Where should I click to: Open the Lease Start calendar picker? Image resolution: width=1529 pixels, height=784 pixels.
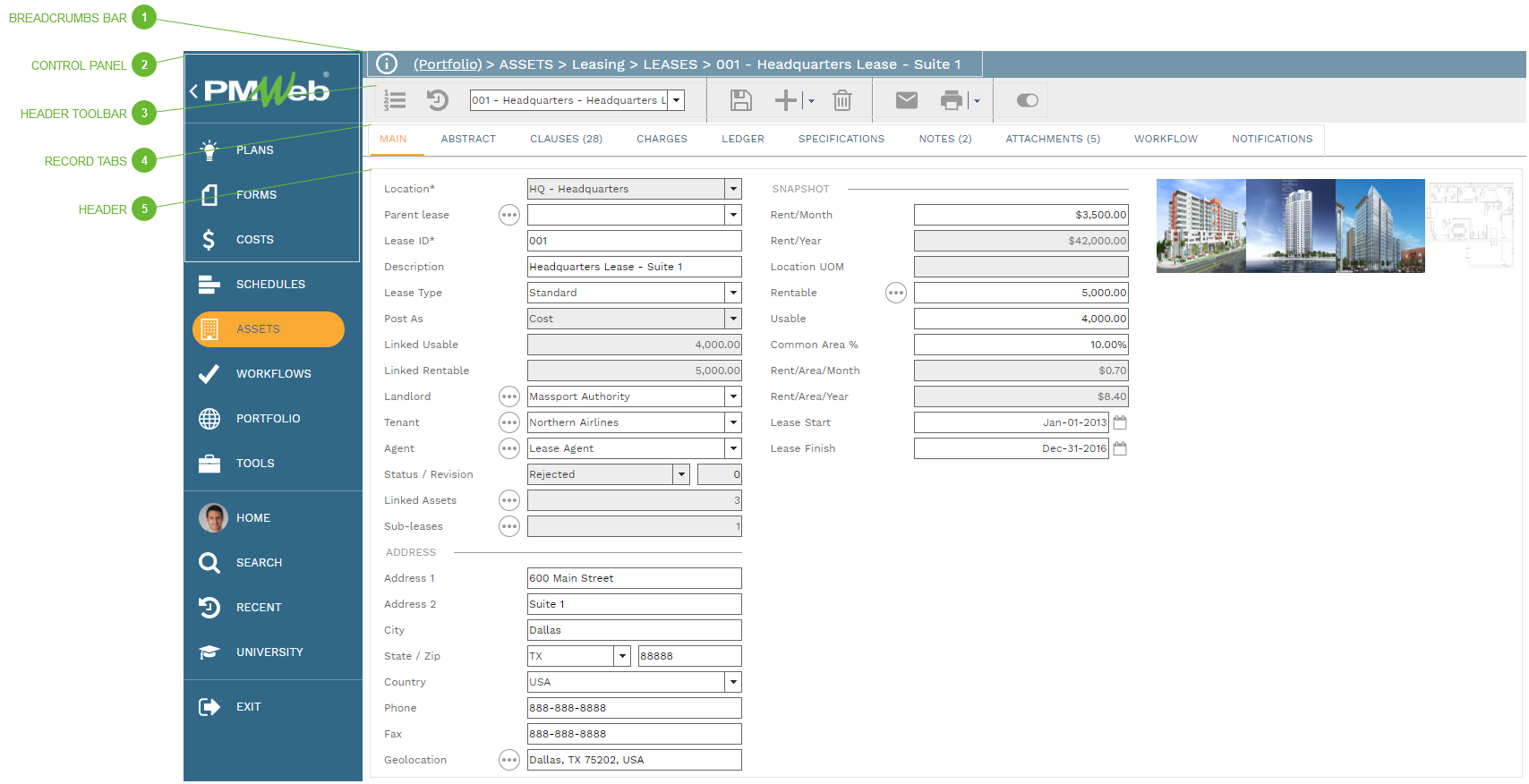point(1120,422)
